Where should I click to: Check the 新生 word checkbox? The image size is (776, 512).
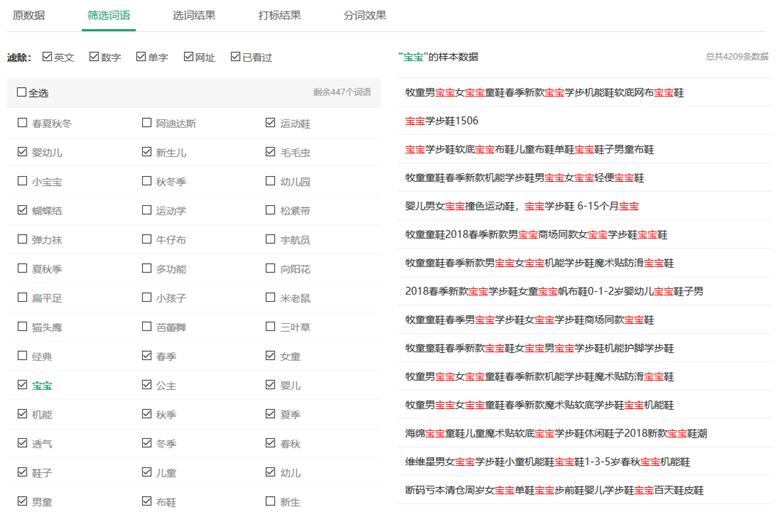pyautogui.click(x=270, y=501)
